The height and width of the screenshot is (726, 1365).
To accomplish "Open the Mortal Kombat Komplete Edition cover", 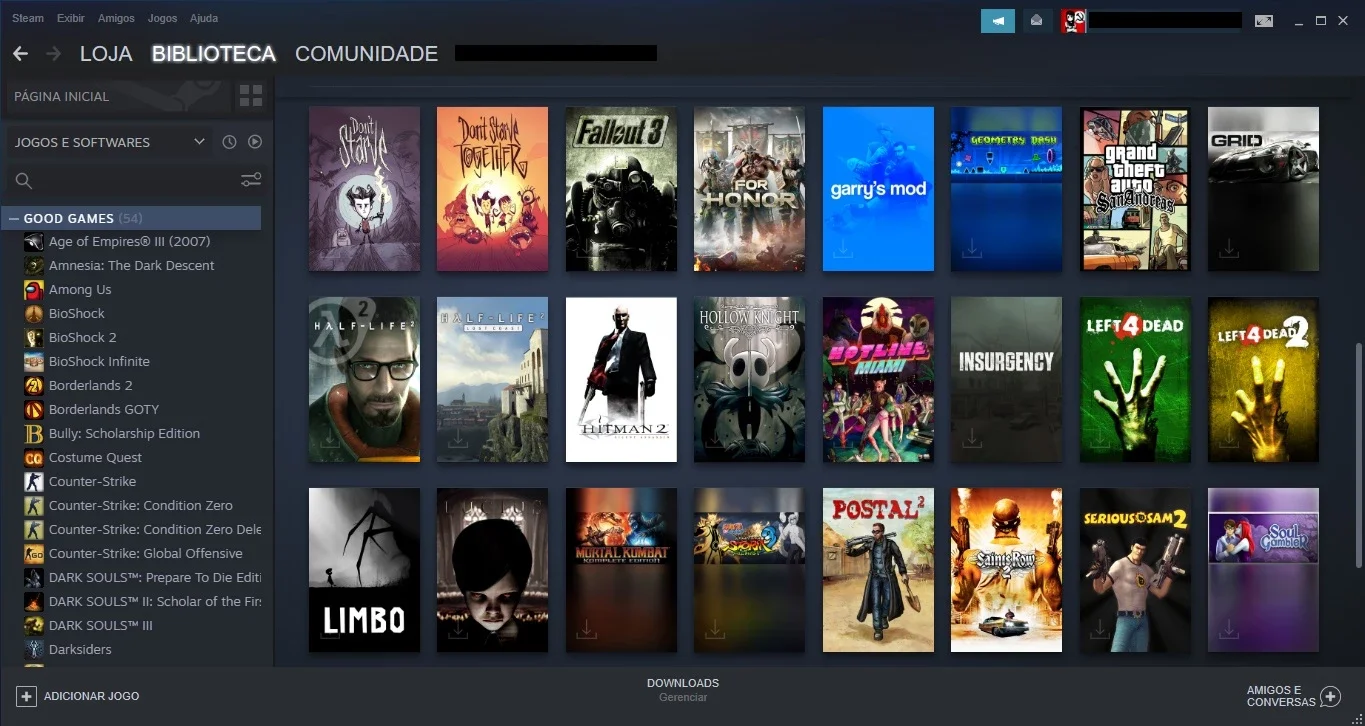I will (621, 570).
